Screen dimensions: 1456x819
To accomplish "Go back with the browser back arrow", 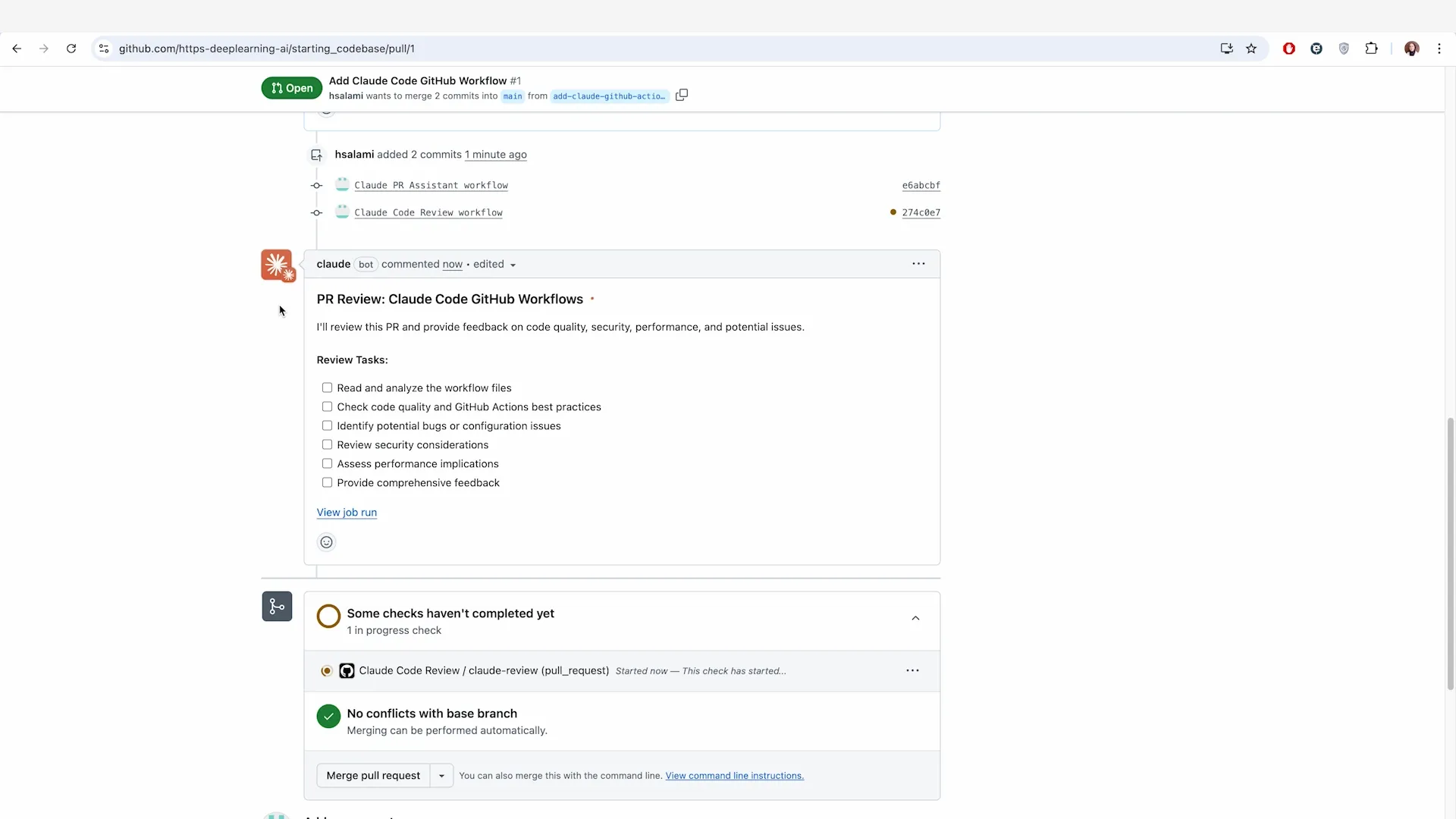I will 17,49.
